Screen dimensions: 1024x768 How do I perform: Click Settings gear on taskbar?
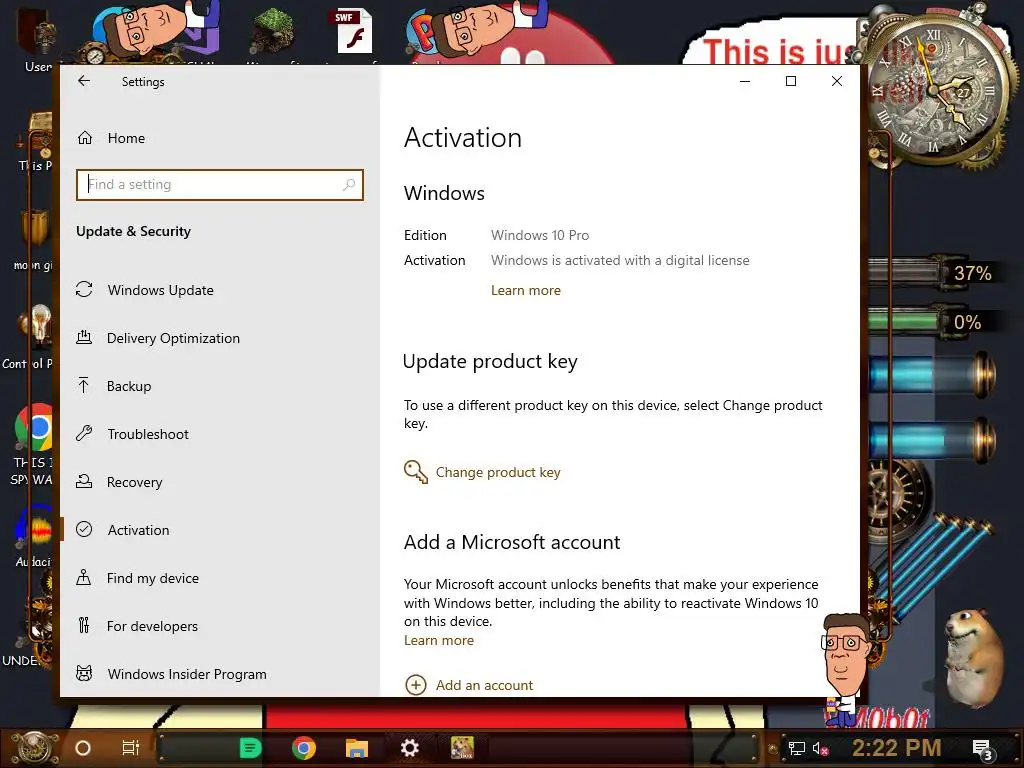[x=409, y=748]
